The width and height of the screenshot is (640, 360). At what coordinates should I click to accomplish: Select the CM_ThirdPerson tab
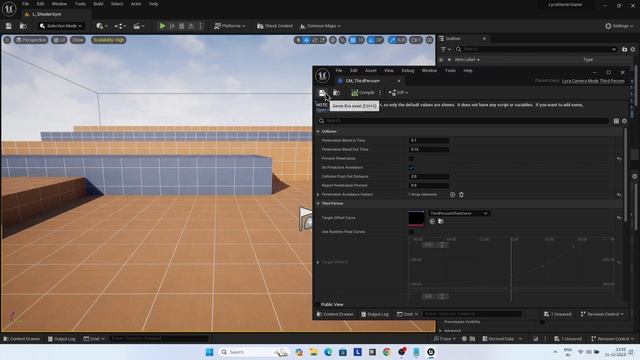point(363,81)
